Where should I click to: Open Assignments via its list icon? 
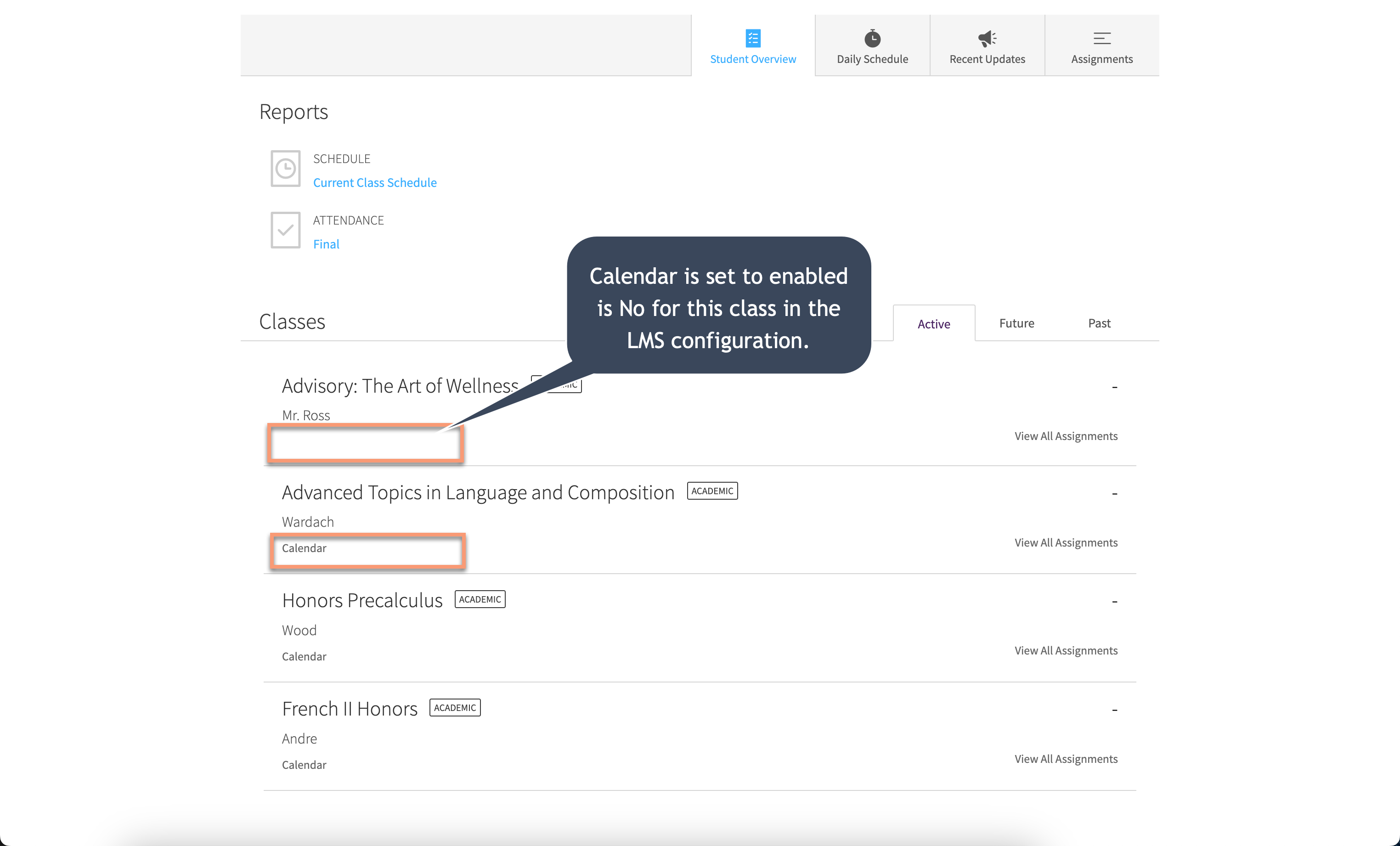[x=1101, y=38]
